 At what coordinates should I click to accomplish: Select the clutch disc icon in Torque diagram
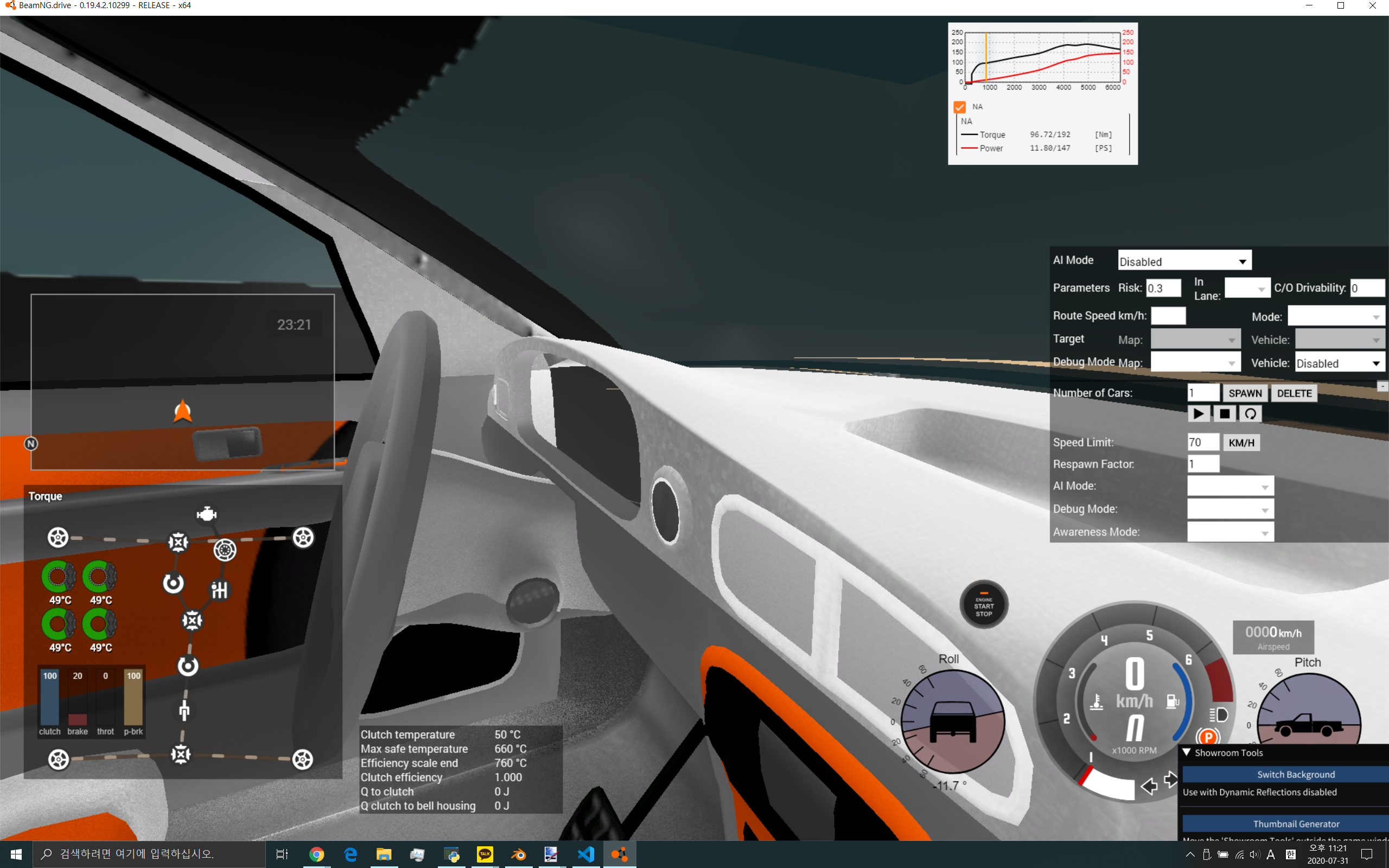tap(225, 550)
